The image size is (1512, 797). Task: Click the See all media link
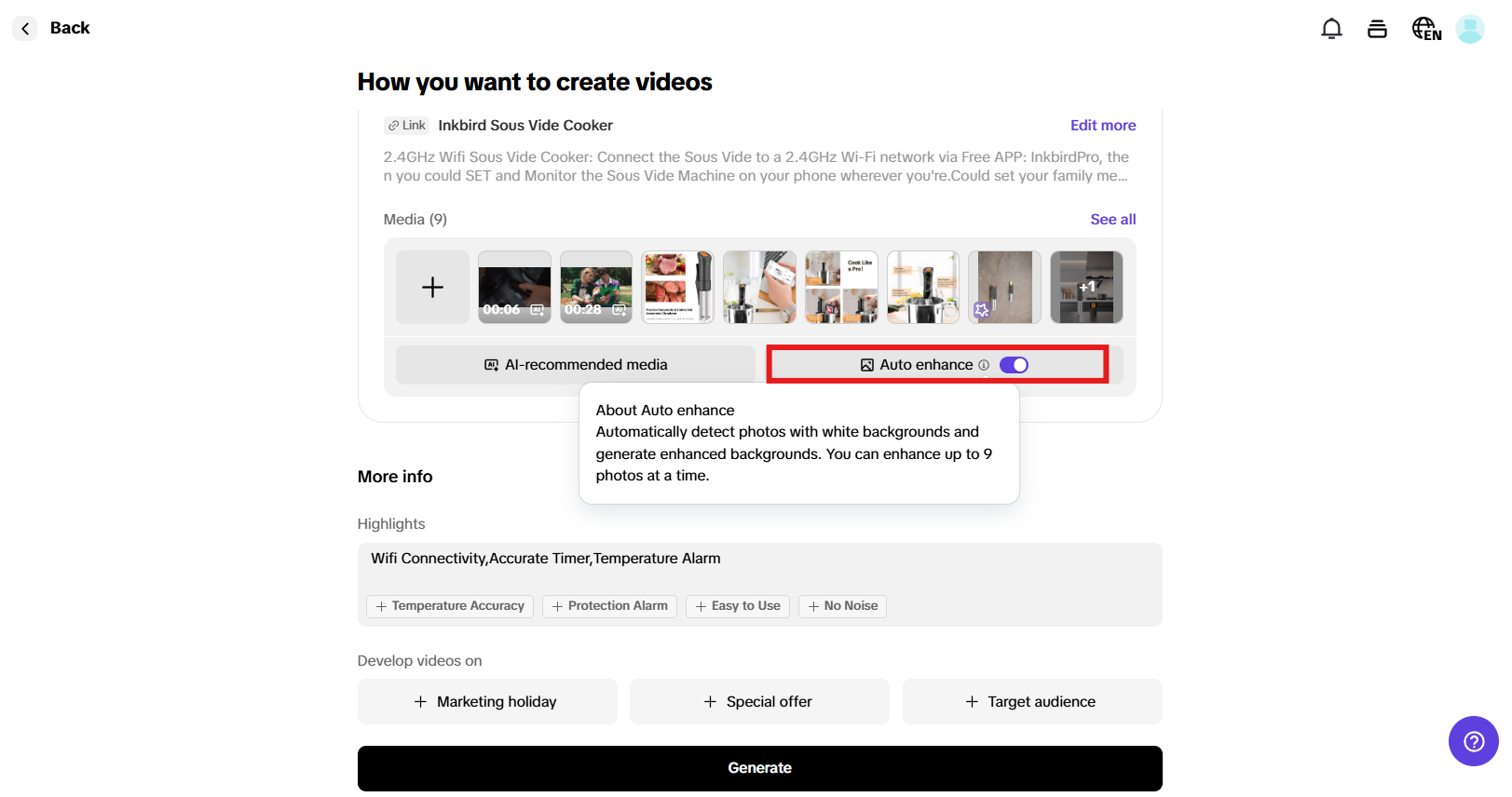pos(1112,220)
